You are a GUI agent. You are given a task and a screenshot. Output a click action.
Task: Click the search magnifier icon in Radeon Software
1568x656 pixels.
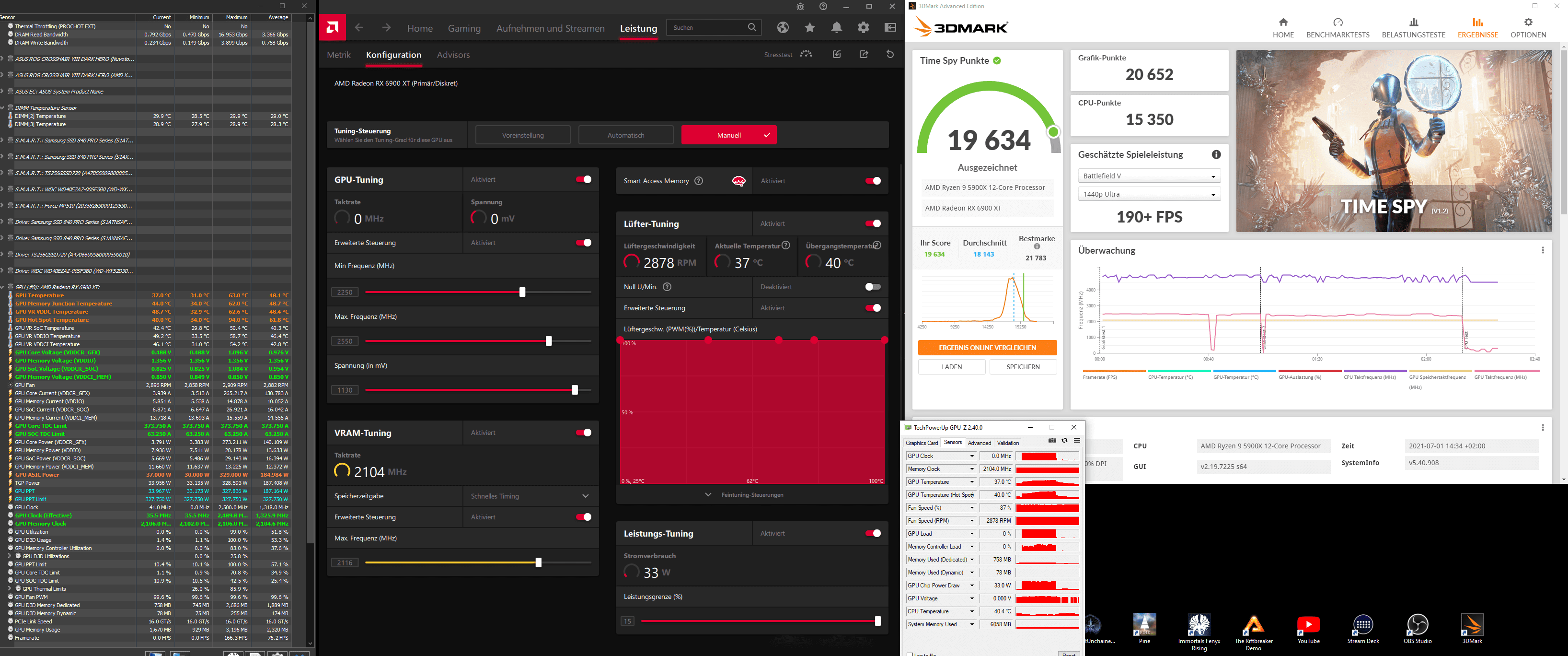[752, 27]
